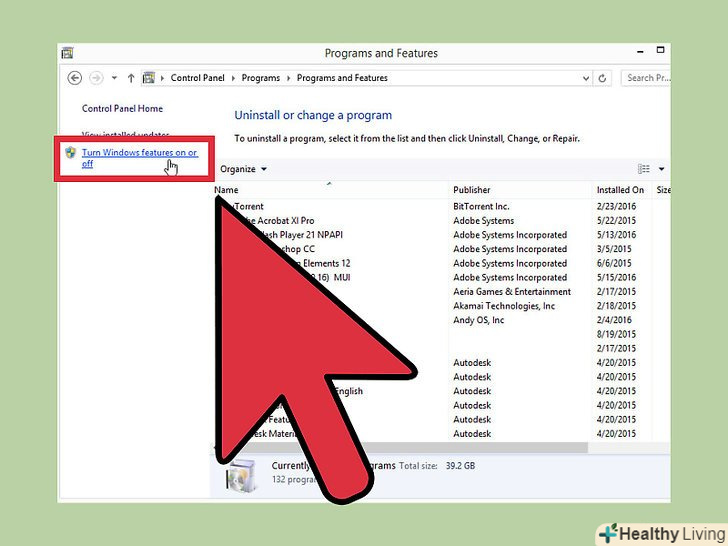Open recent locations dropdown arrow
Screen dimensions: 728x546
[x=114, y=78]
